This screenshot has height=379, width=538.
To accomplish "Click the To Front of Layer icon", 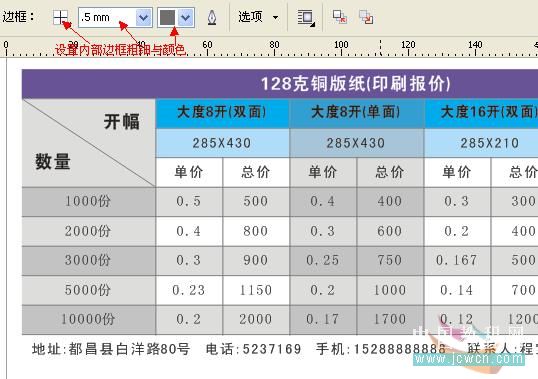I will pos(340,17).
